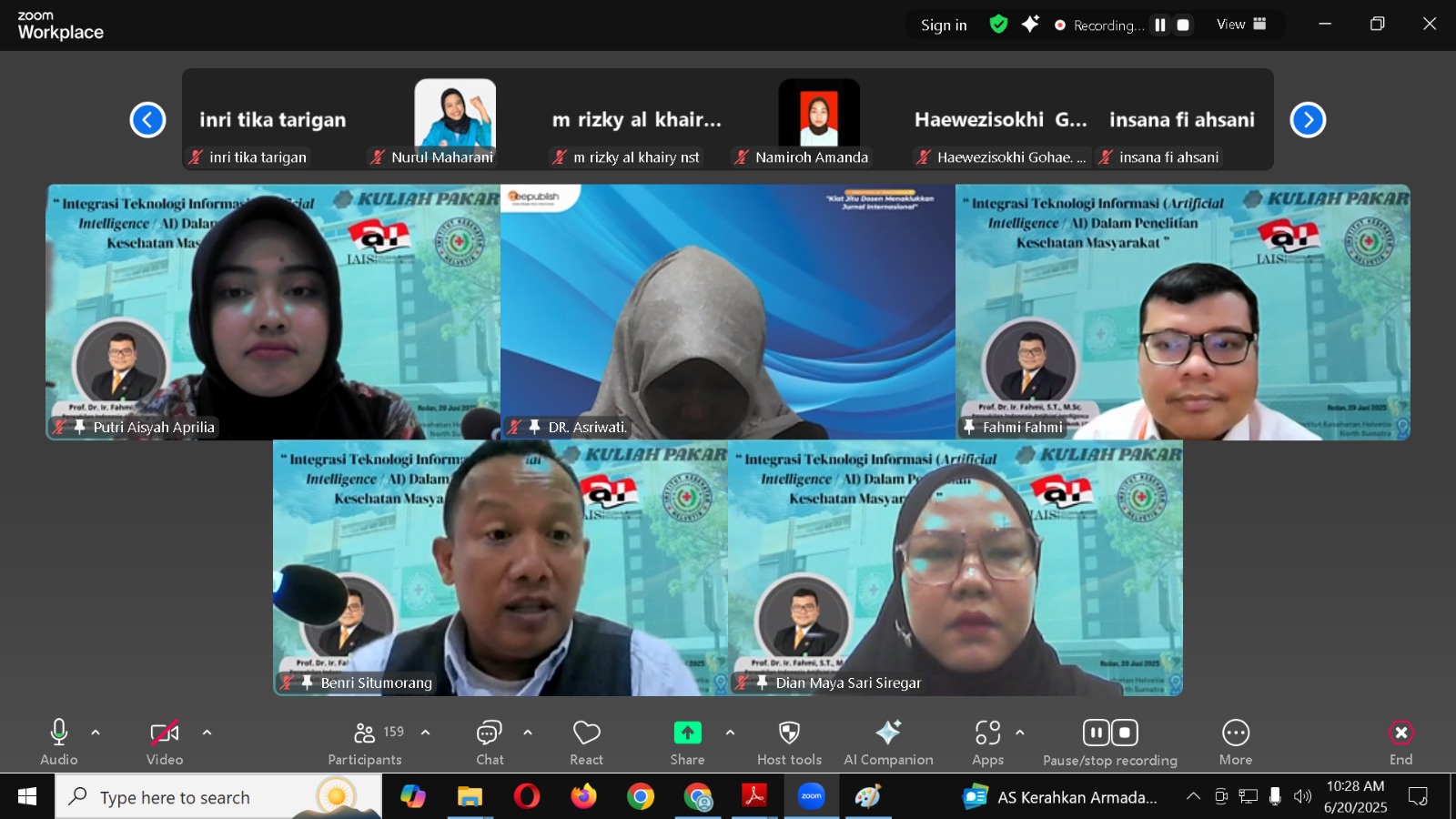The width and height of the screenshot is (1456, 819).
Task: Click the Sign in button
Action: pyautogui.click(x=944, y=25)
